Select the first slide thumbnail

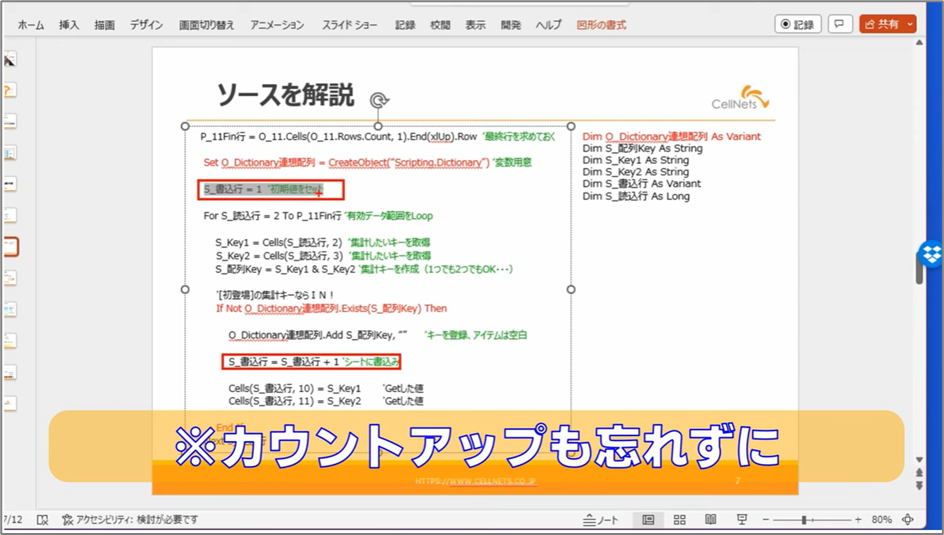[10, 60]
